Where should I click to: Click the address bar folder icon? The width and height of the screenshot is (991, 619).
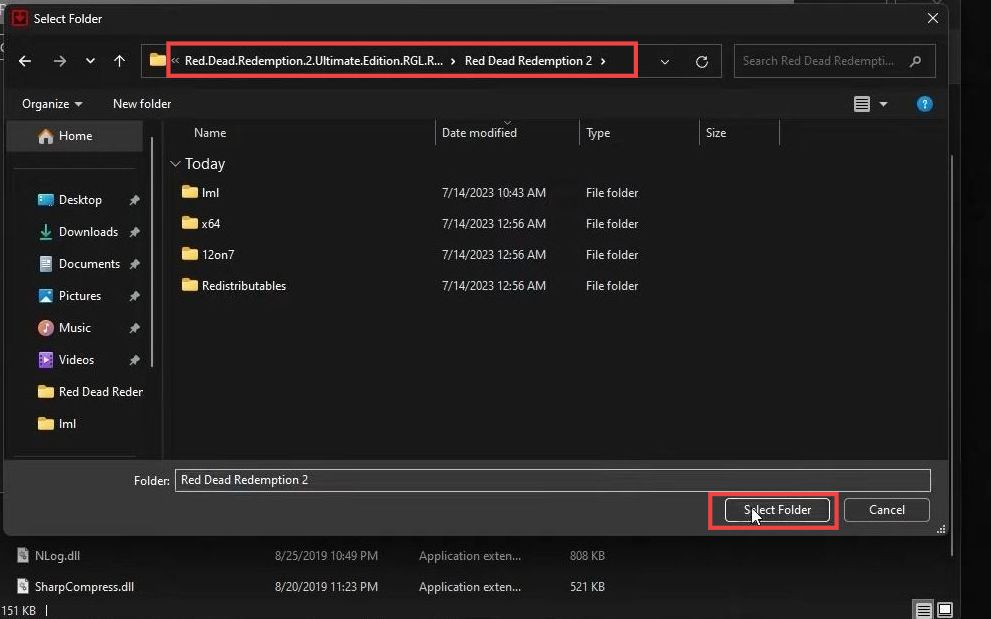coord(157,61)
